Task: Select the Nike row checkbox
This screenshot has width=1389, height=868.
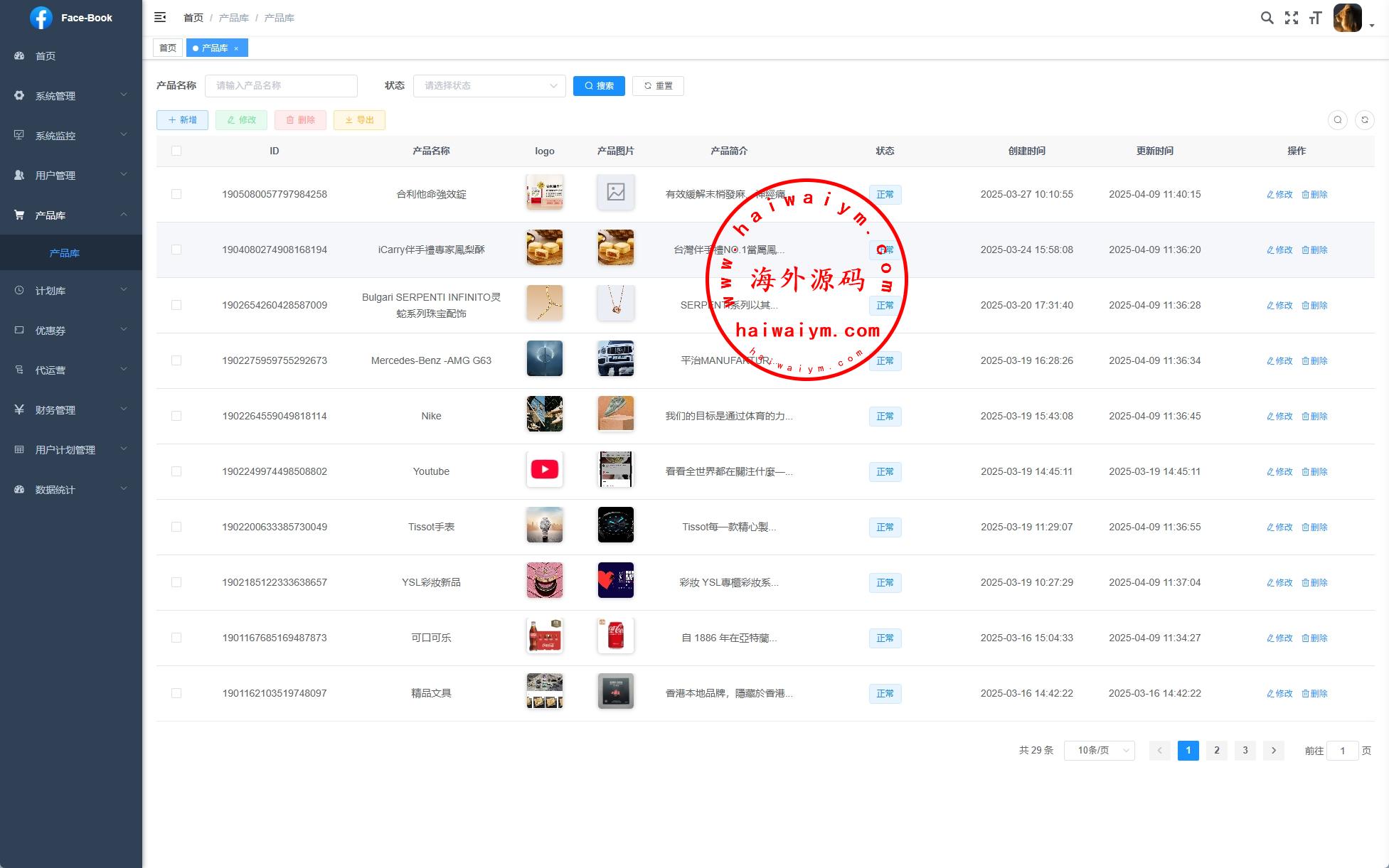Action: 176,416
